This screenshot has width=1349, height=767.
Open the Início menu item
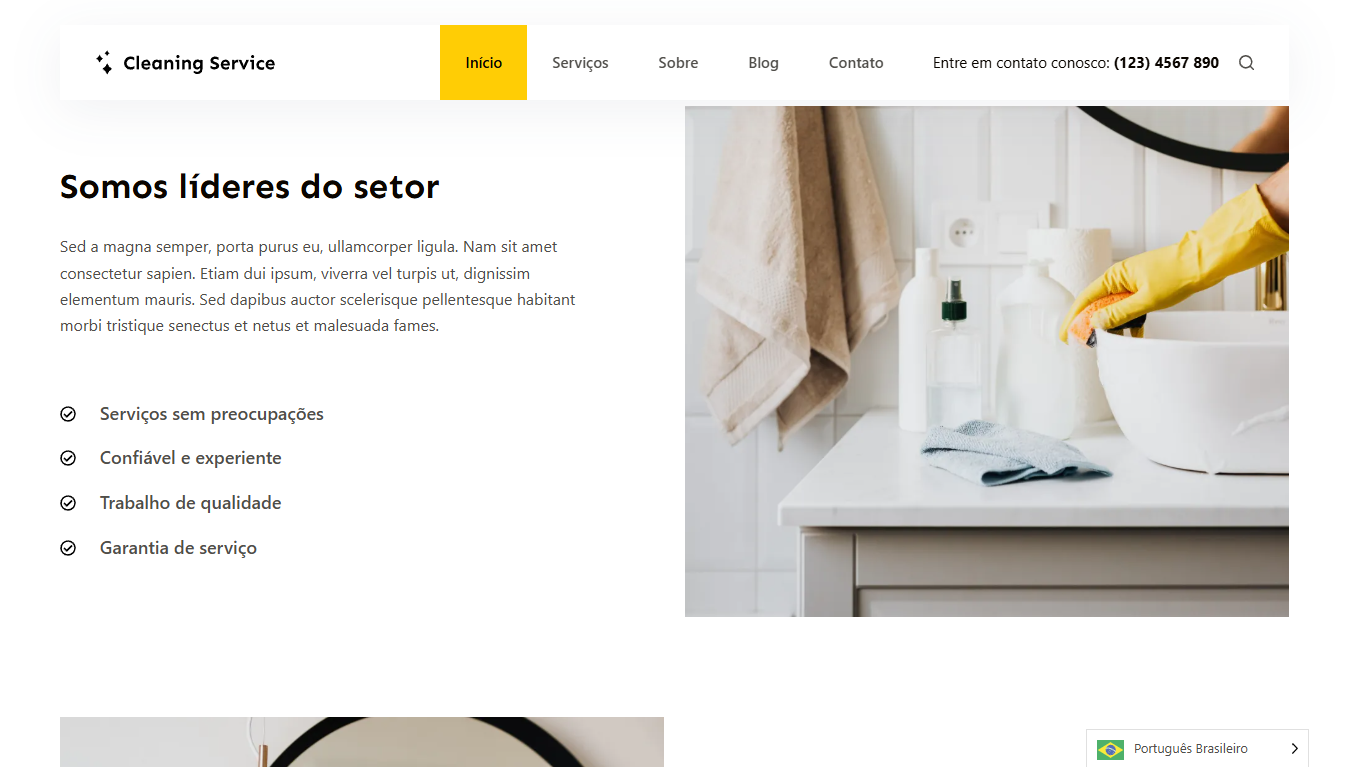[x=483, y=63]
